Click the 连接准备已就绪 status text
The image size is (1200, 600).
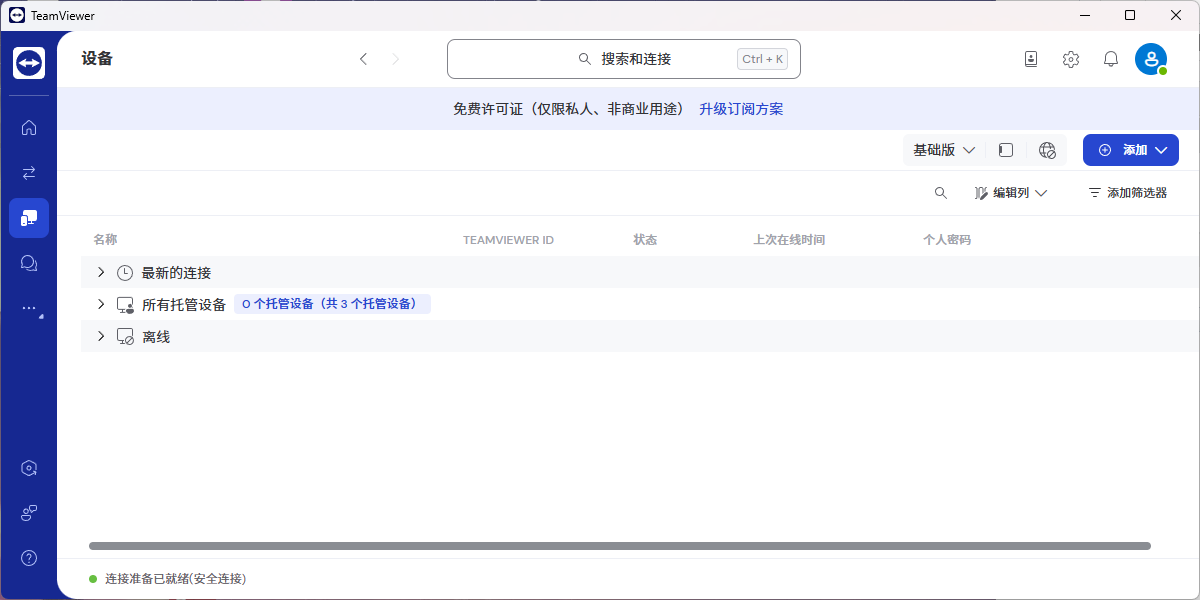coord(175,579)
